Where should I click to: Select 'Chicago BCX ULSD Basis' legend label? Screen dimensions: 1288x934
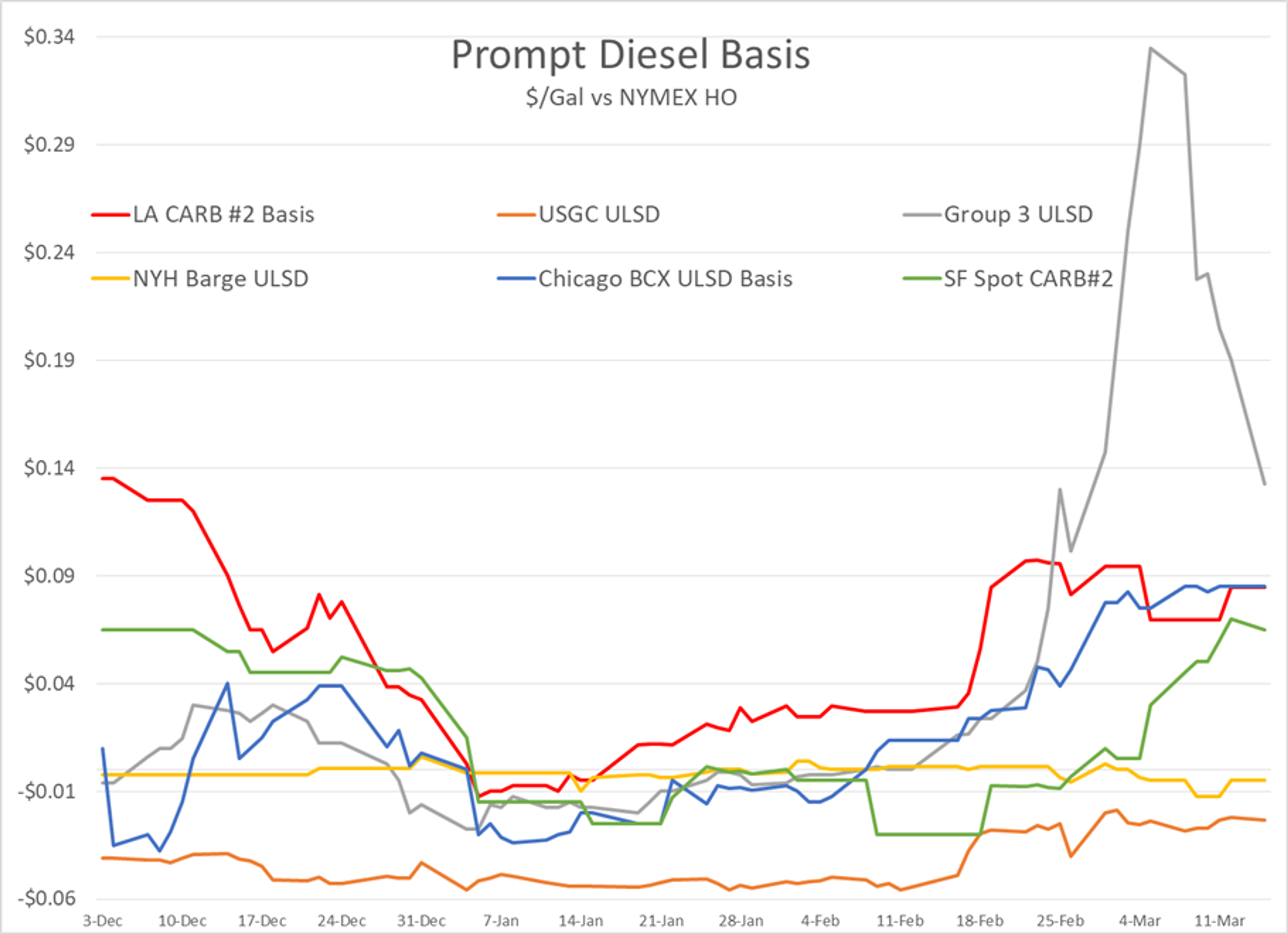click(x=665, y=279)
